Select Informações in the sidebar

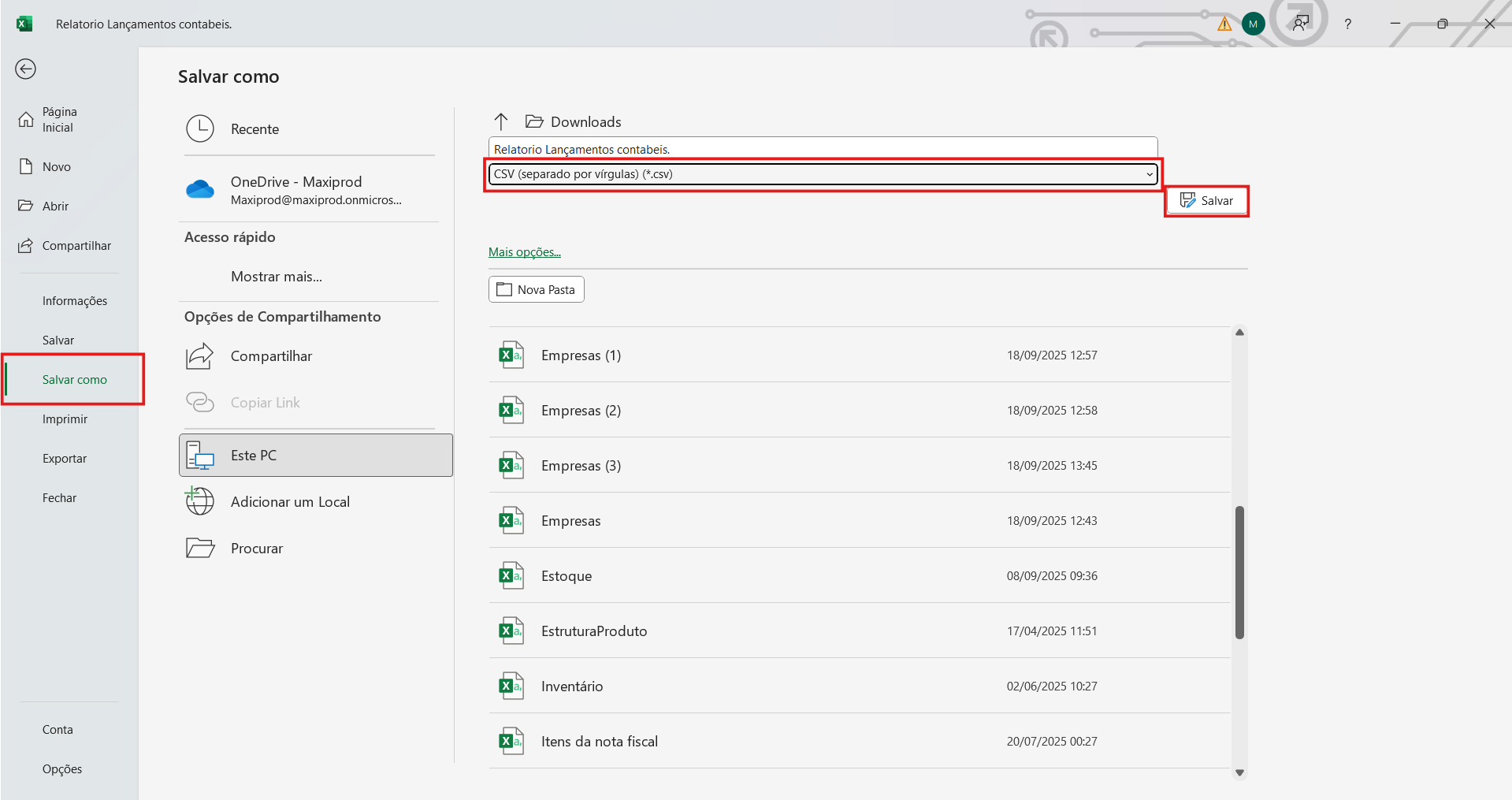(x=75, y=301)
